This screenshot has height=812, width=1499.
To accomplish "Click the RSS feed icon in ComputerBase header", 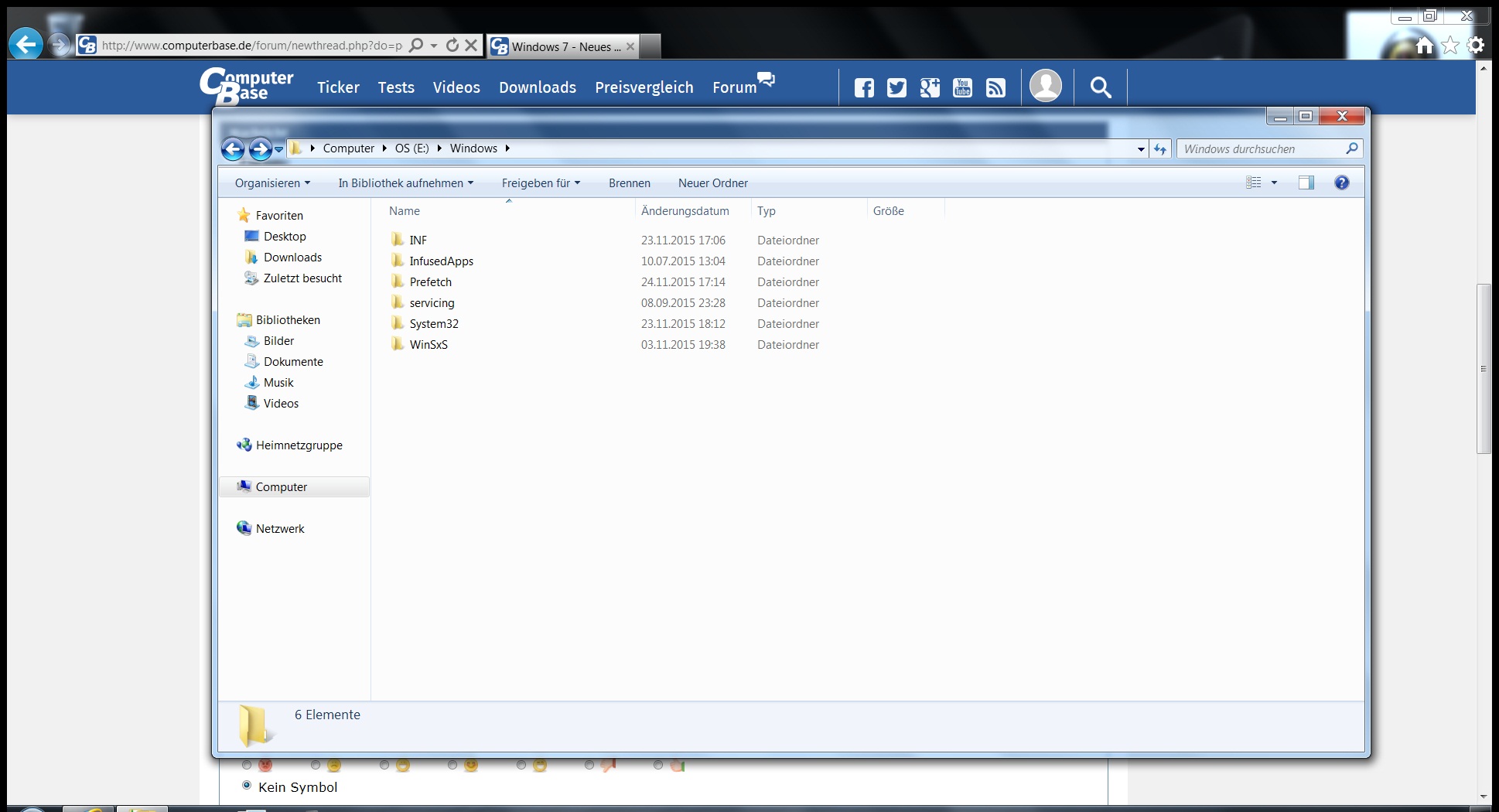I will [x=995, y=87].
